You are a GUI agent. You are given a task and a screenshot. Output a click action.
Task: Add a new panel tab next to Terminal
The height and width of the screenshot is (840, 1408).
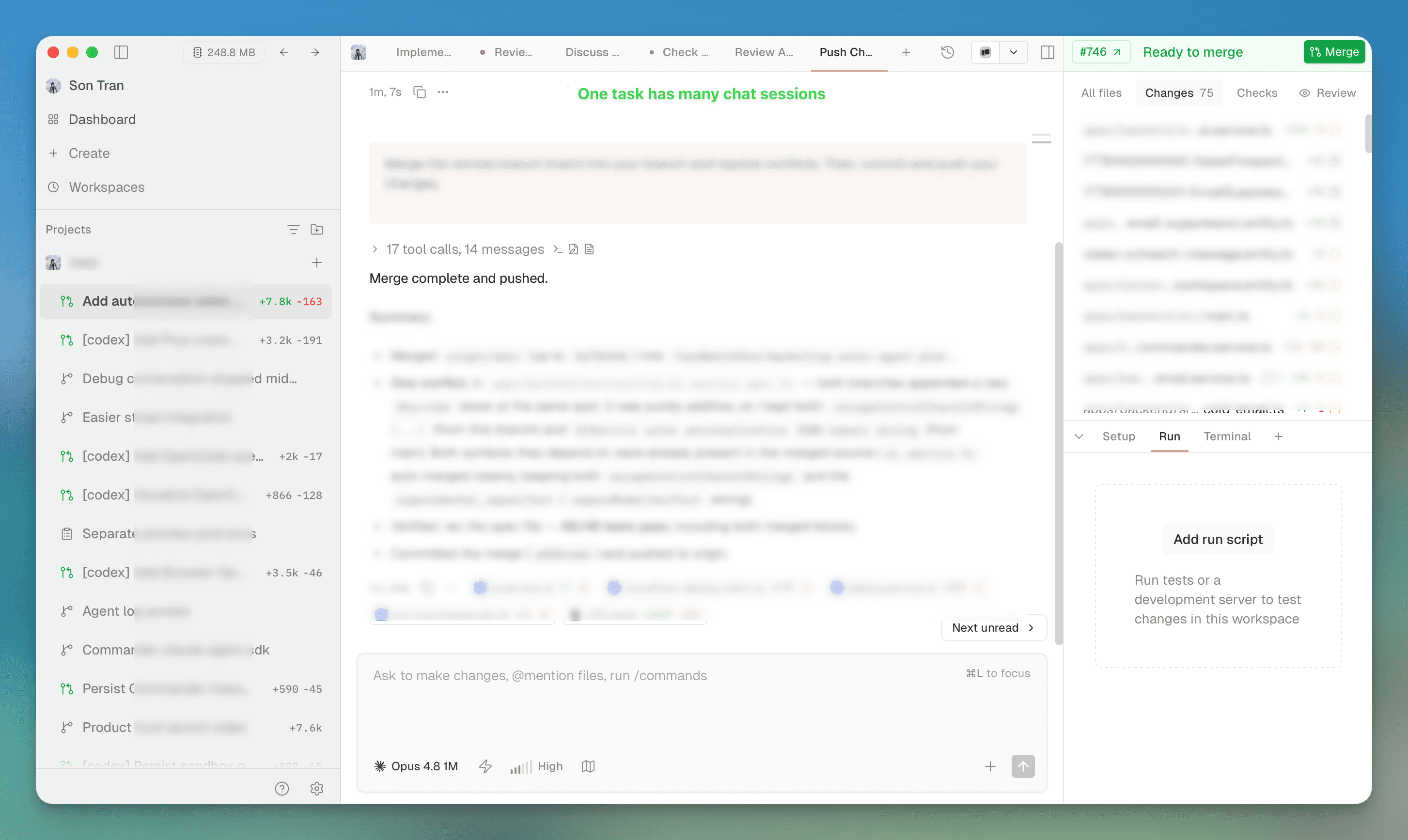(1278, 436)
